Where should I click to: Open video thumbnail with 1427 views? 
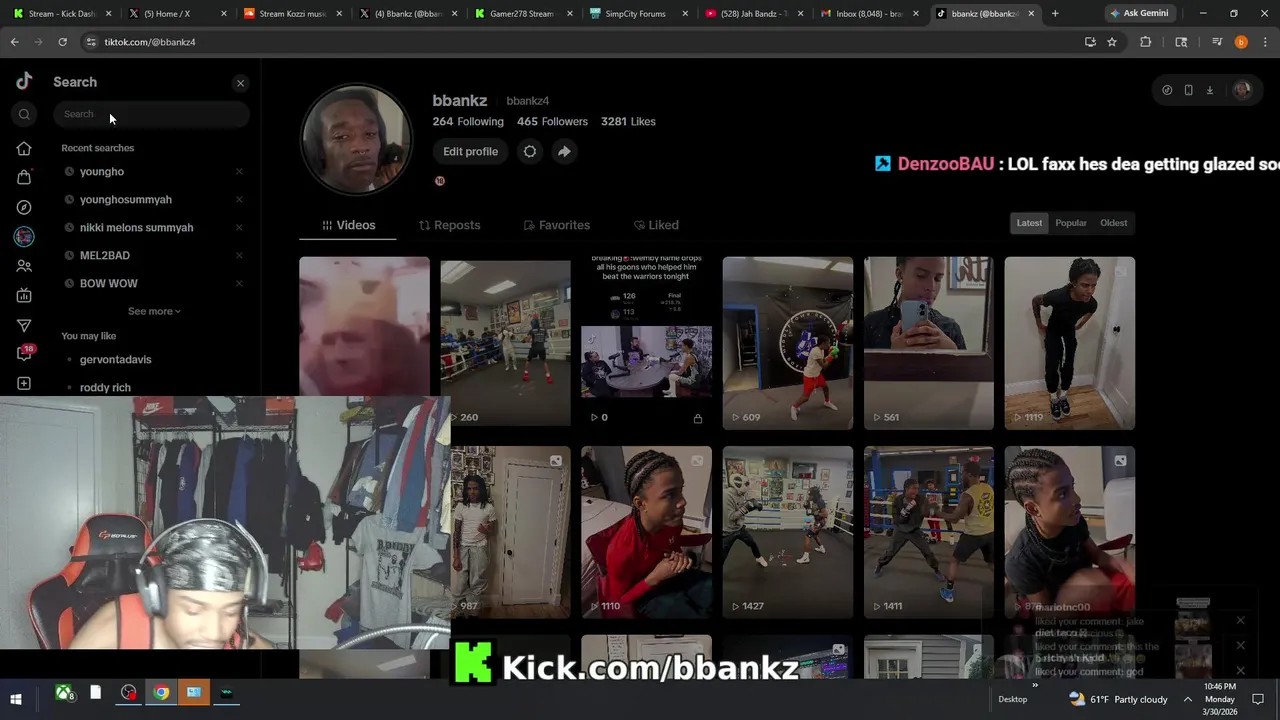point(787,532)
